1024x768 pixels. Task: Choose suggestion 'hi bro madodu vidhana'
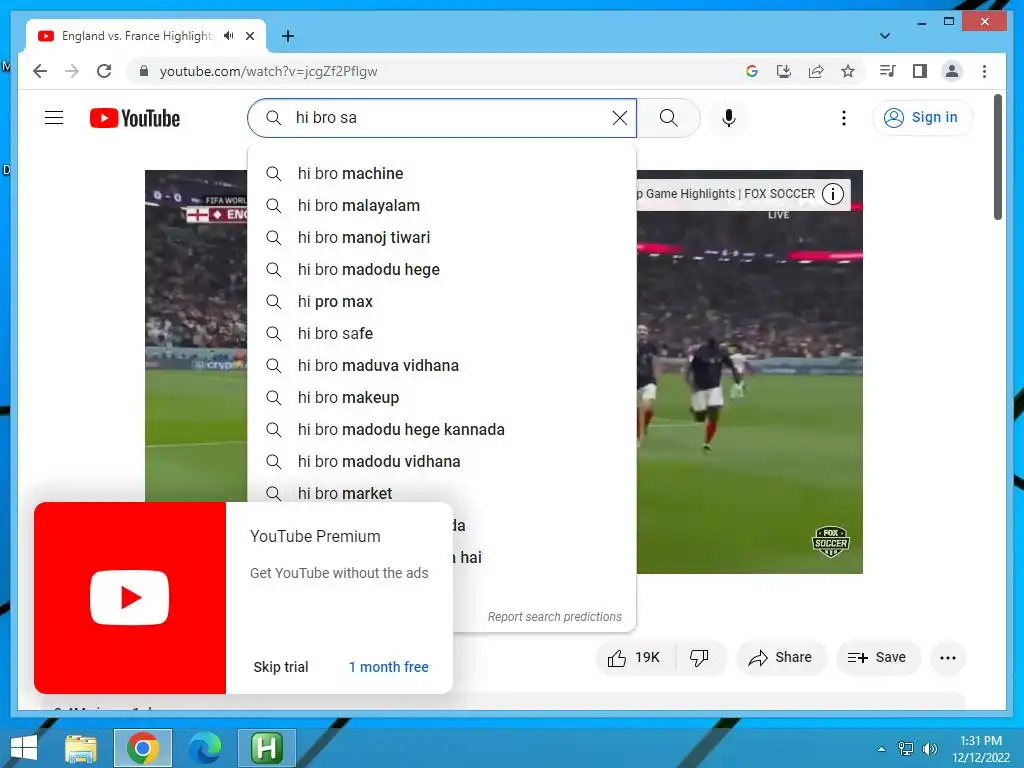click(x=442, y=461)
